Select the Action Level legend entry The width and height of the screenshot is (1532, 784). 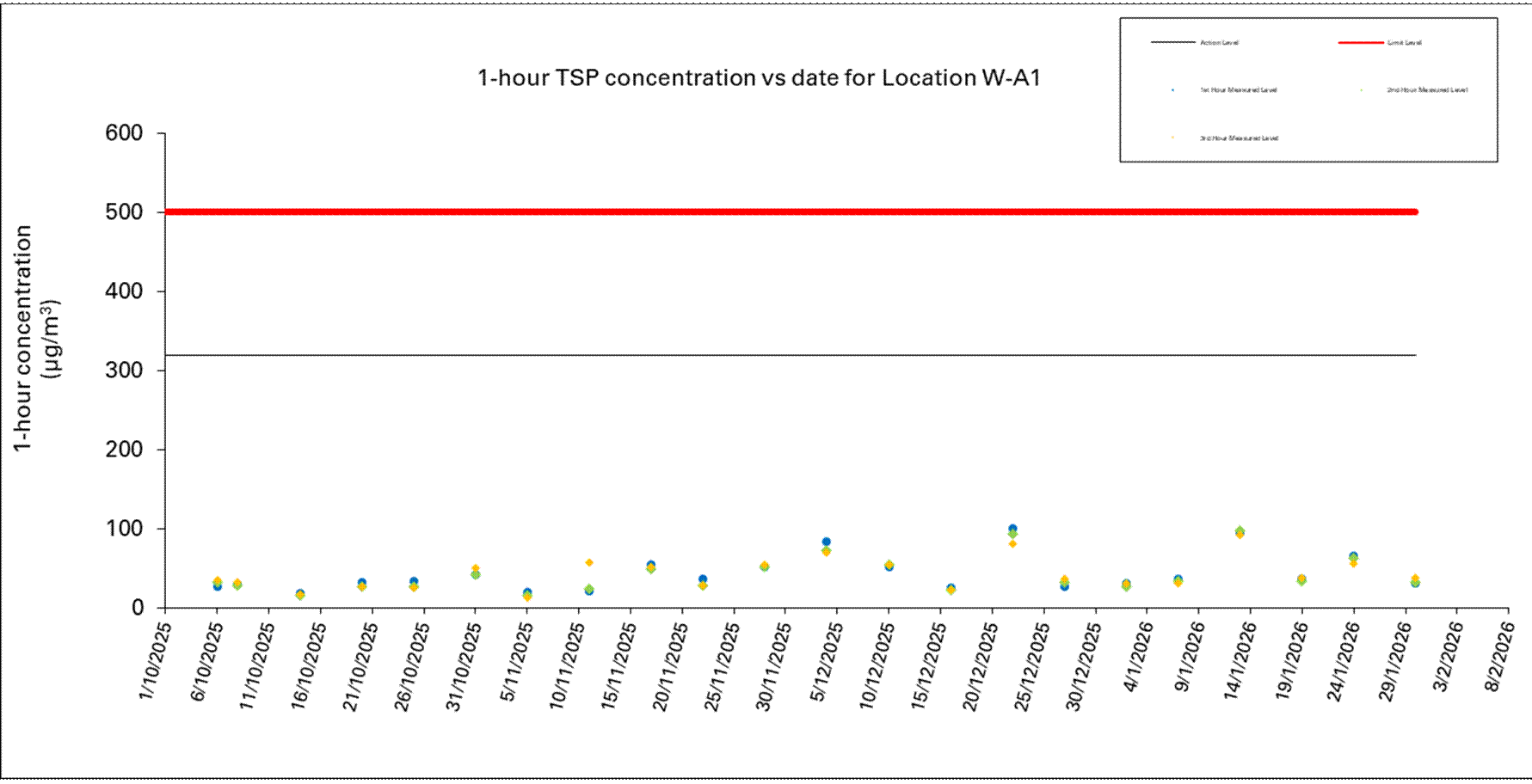click(1218, 42)
